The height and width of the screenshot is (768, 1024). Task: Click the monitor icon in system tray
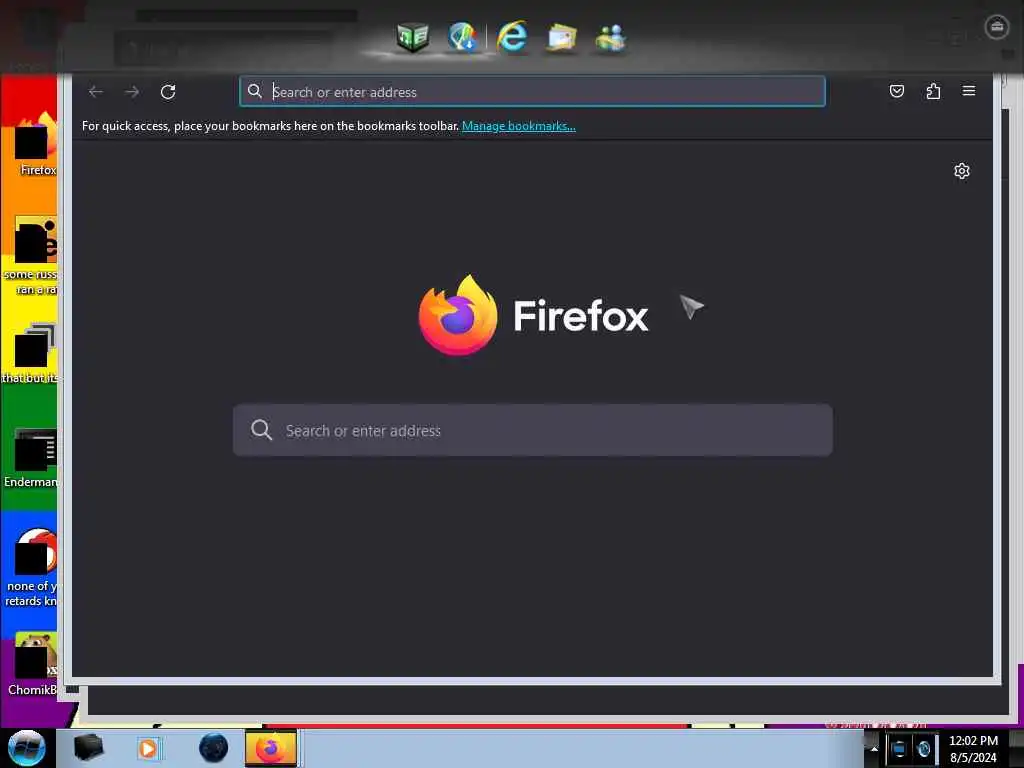899,749
